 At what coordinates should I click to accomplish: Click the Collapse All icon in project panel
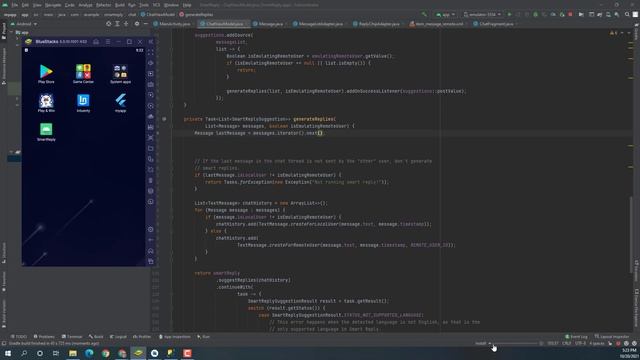pos(126,24)
